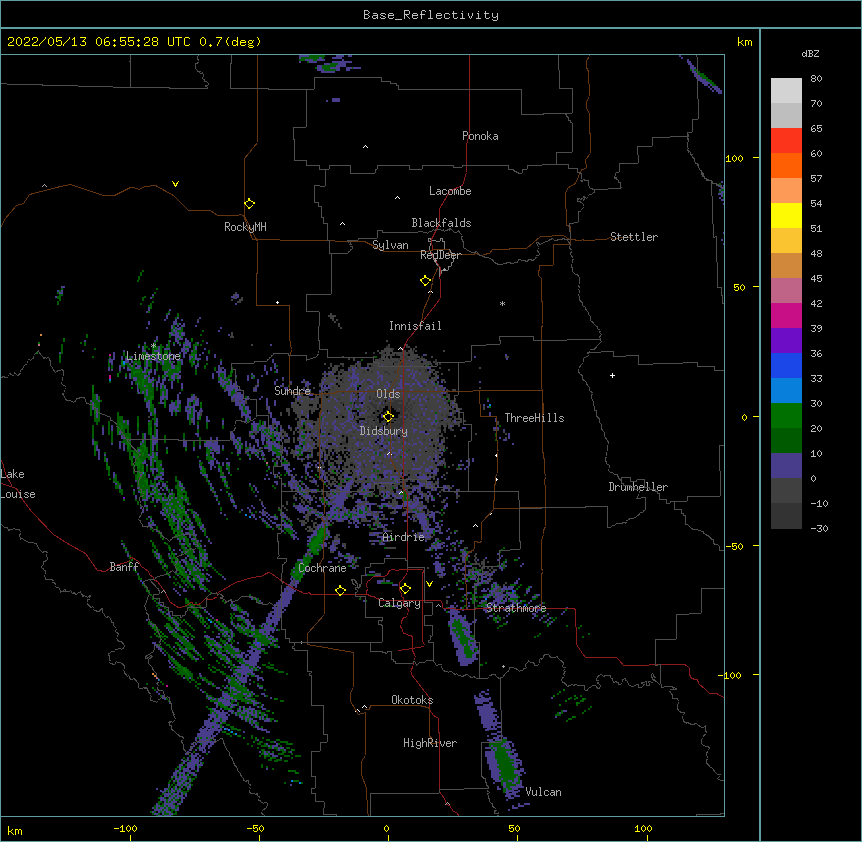Click the purple 0-10 dBZ legend swatch

pos(786,466)
